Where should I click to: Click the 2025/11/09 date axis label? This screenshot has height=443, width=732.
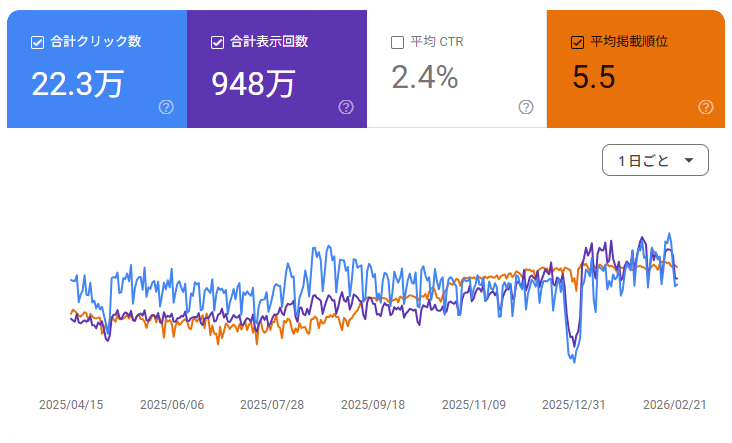(474, 405)
